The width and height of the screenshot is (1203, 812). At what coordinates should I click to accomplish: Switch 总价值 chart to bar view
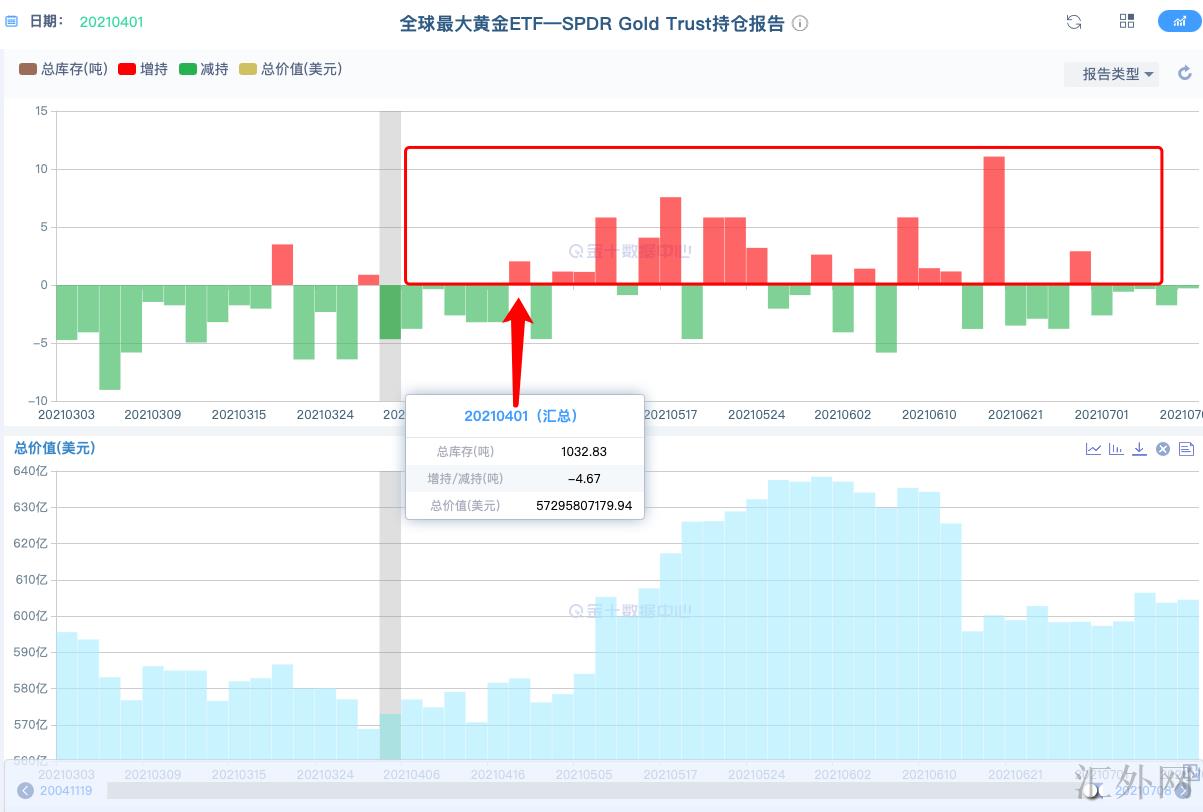[x=1116, y=449]
